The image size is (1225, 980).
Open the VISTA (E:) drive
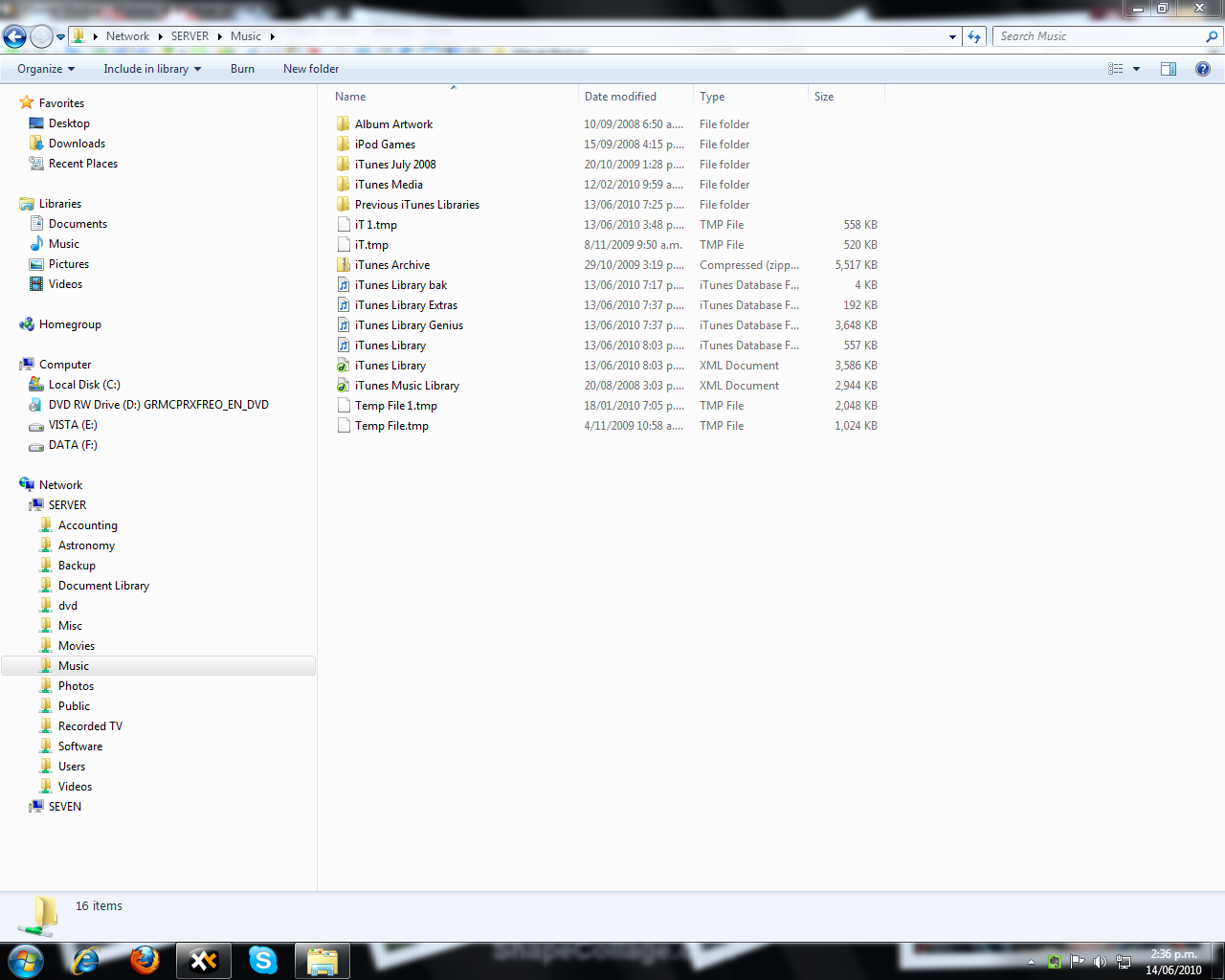point(73,425)
